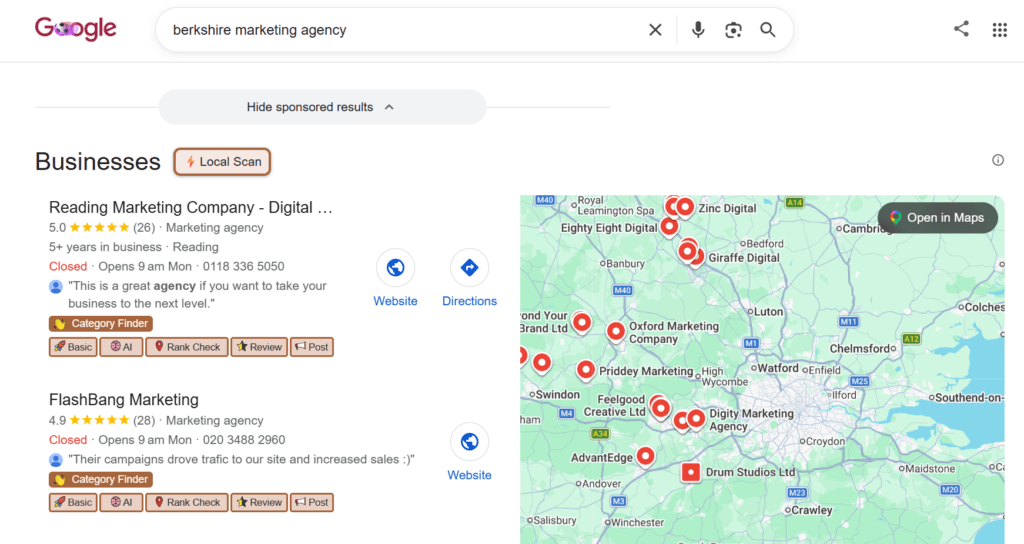The width and height of the screenshot is (1024, 544).
Task: Open the map in Google Maps
Action: 938,218
